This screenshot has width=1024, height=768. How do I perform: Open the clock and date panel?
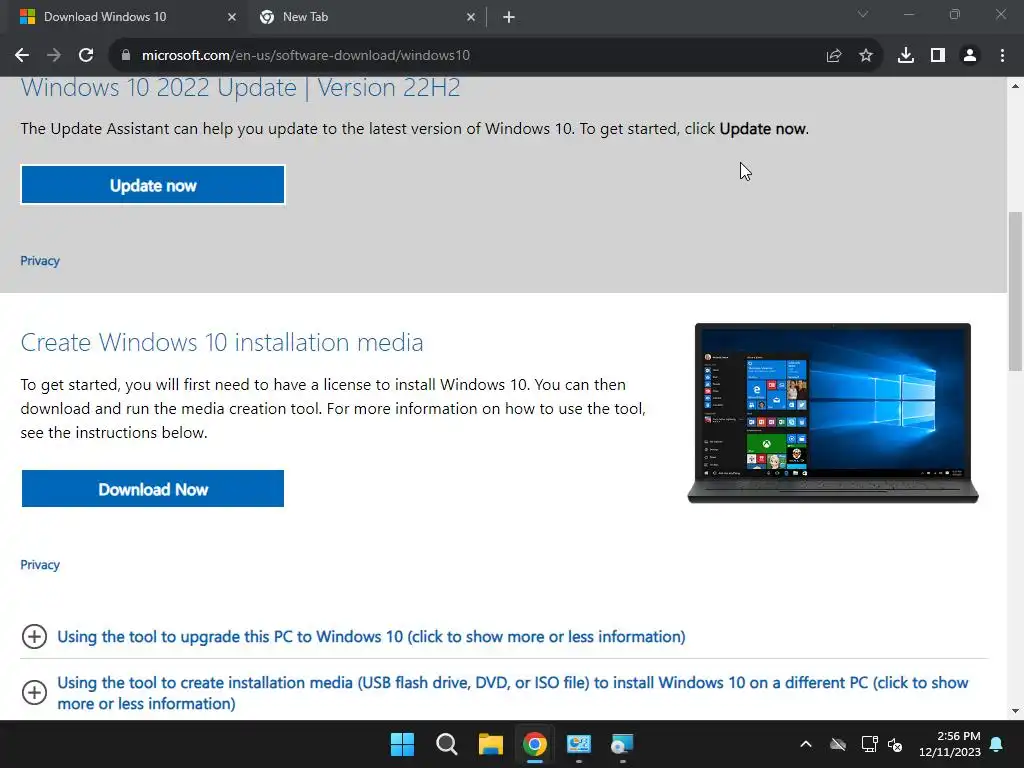coord(950,744)
